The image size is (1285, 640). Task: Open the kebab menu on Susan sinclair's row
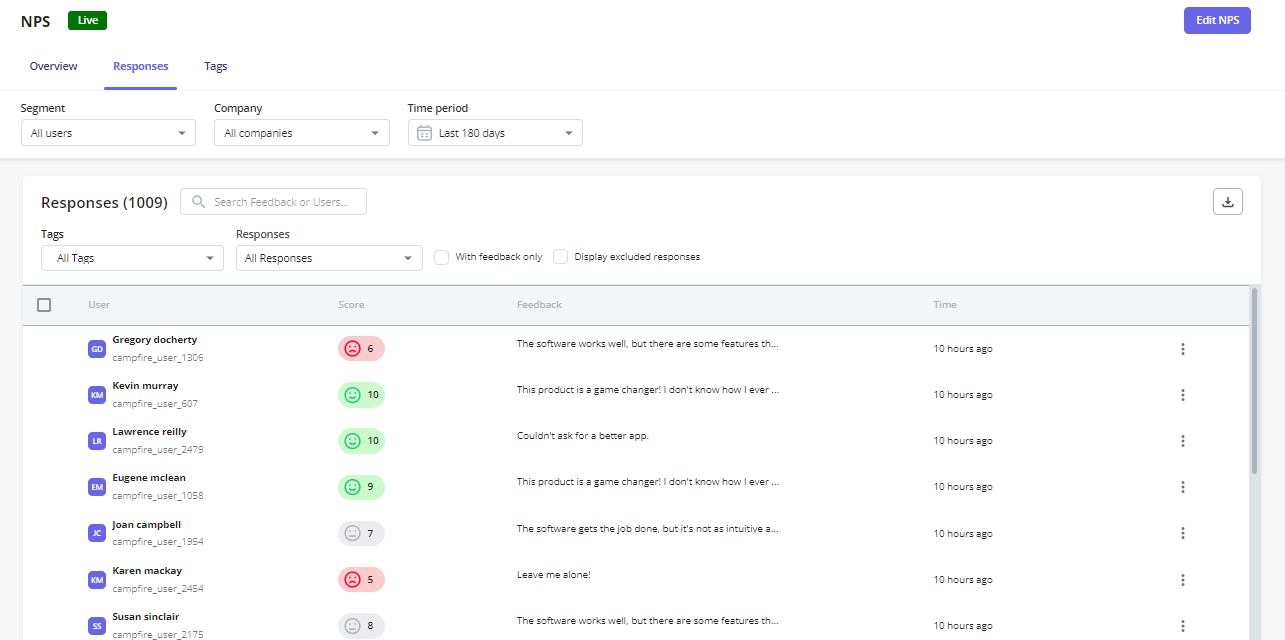click(x=1183, y=625)
